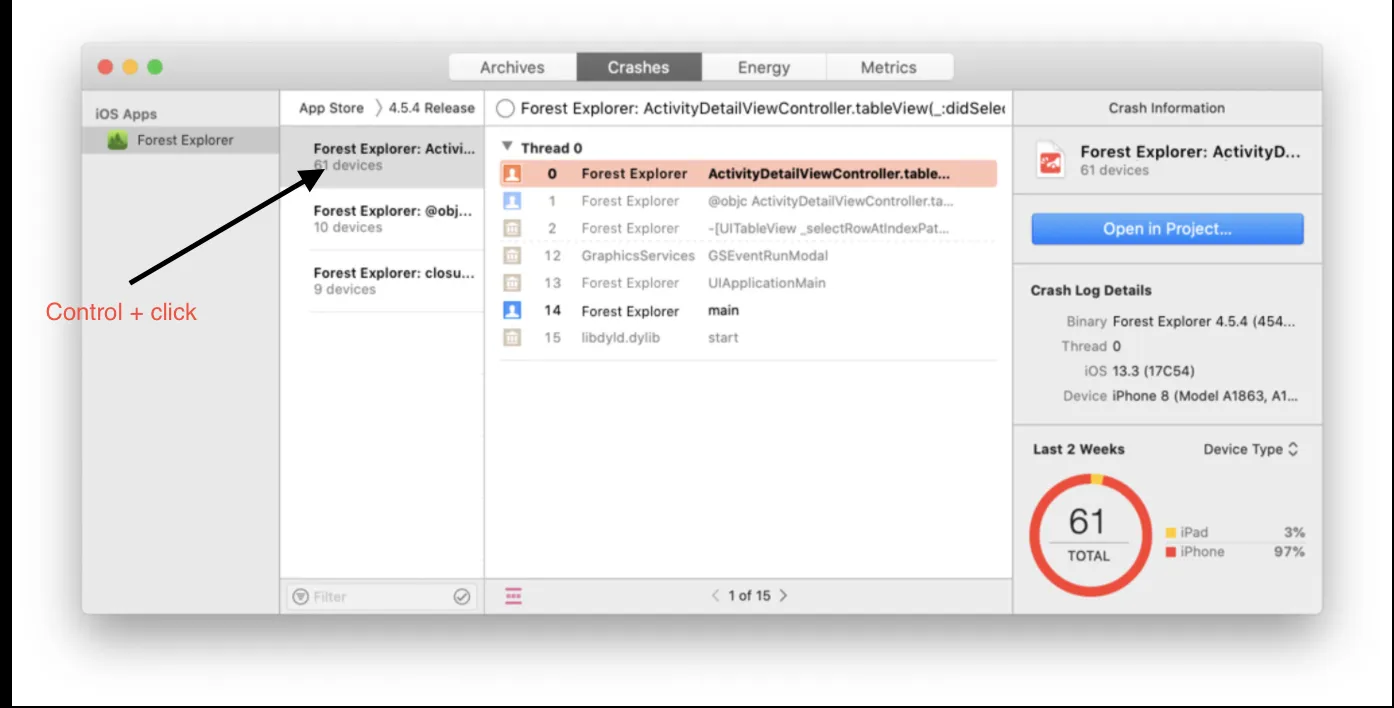
Task: Click the yellow iPad legend swatch
Action: pyautogui.click(x=1171, y=533)
